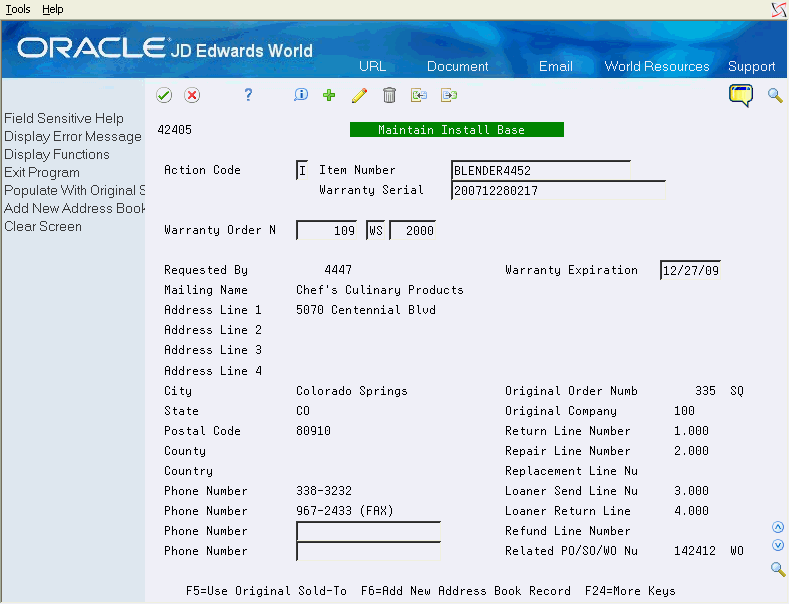The height and width of the screenshot is (604, 789).
Task: Click Chef's Culinary Products mailing name
Action: coord(380,290)
